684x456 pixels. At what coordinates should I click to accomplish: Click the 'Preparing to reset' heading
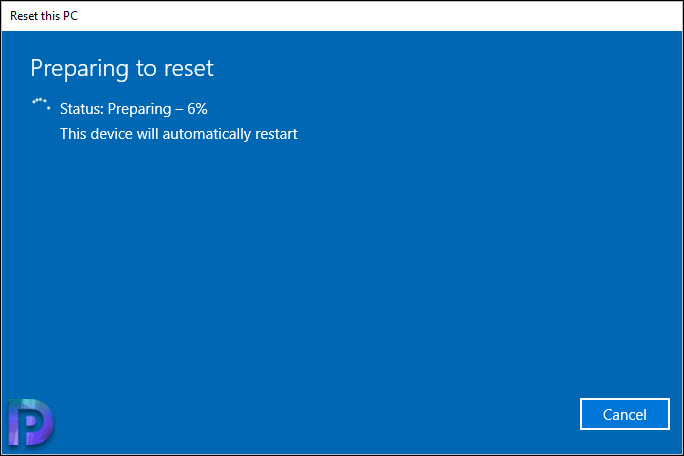[122, 69]
